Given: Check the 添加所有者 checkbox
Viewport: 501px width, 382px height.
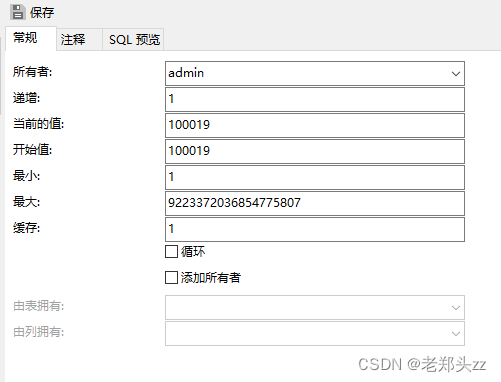Looking at the screenshot, I should coord(171,278).
